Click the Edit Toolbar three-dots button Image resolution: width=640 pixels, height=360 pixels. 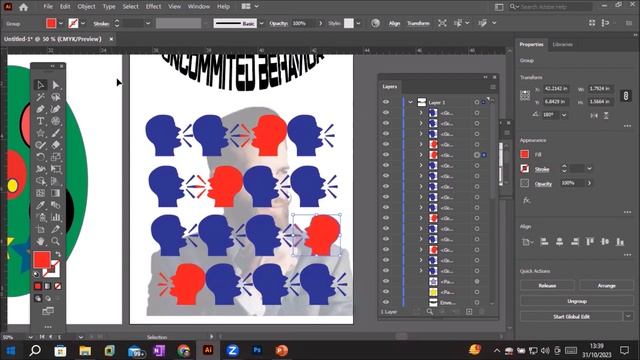tap(48, 327)
